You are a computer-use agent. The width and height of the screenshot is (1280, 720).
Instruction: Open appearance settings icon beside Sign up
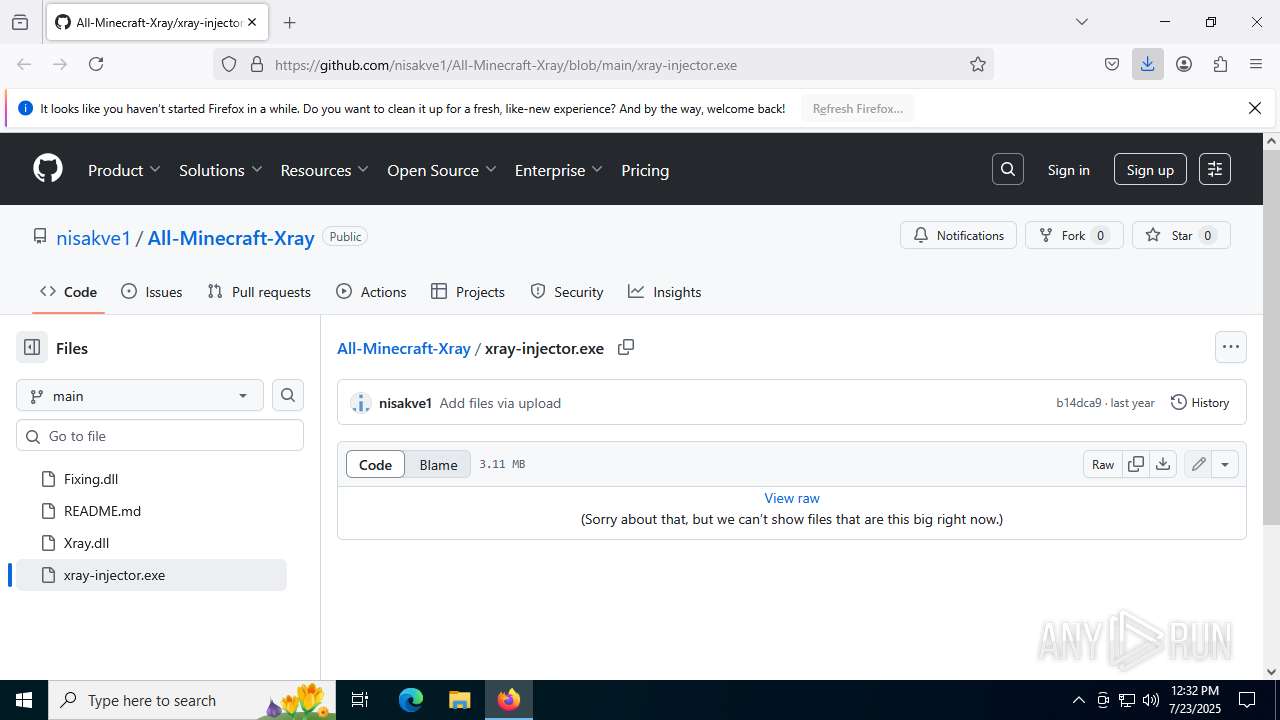1215,169
